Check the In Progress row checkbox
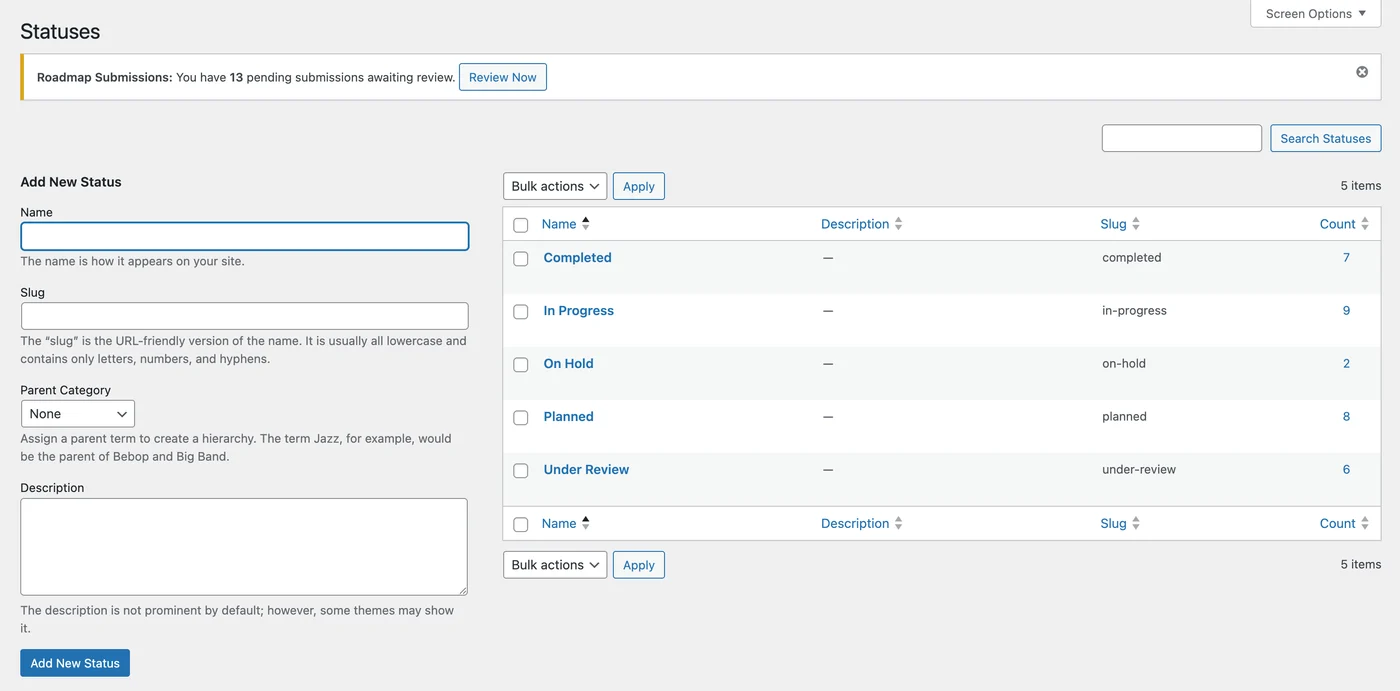 pyautogui.click(x=521, y=312)
